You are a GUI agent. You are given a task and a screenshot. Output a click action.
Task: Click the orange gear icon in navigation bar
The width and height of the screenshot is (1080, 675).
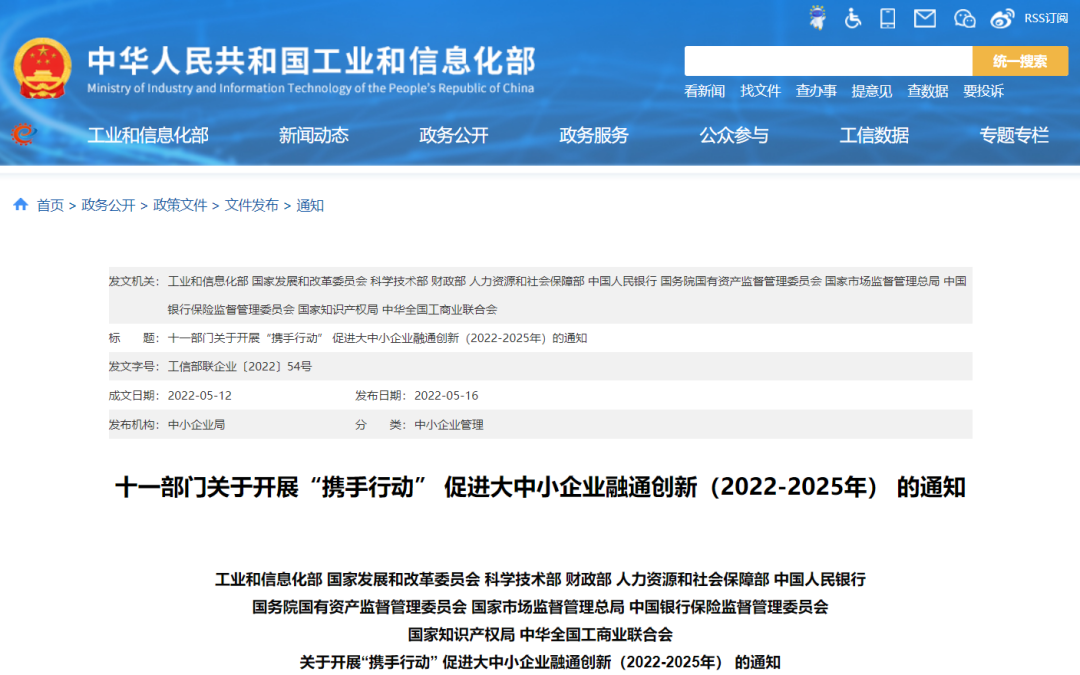click(x=22, y=134)
